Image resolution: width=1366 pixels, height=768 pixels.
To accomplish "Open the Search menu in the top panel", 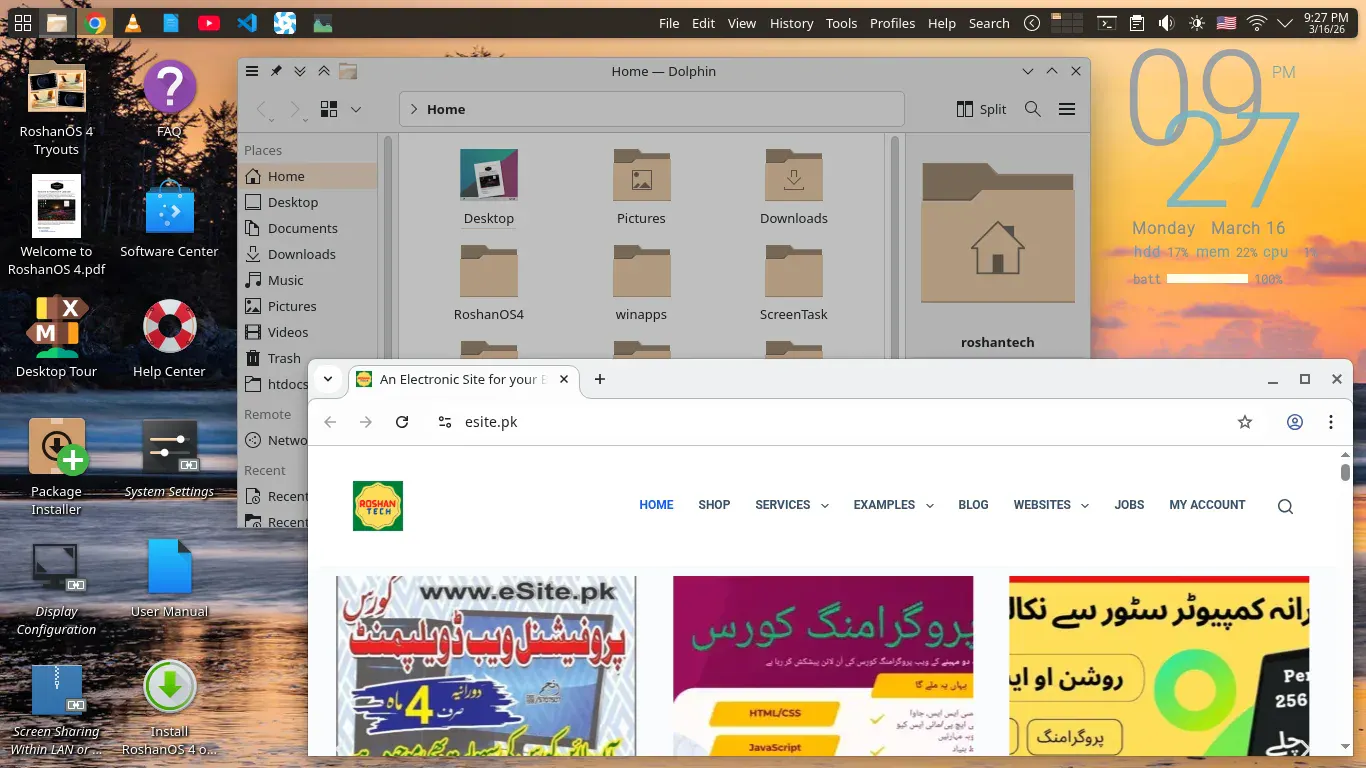I will point(989,23).
